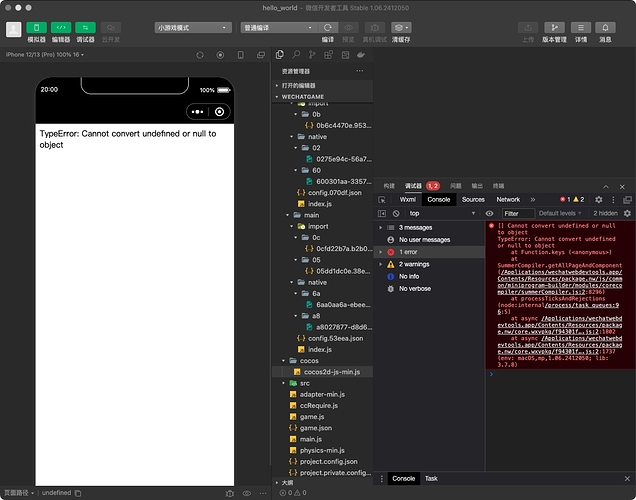Toggle the simulator panel button

(36, 28)
